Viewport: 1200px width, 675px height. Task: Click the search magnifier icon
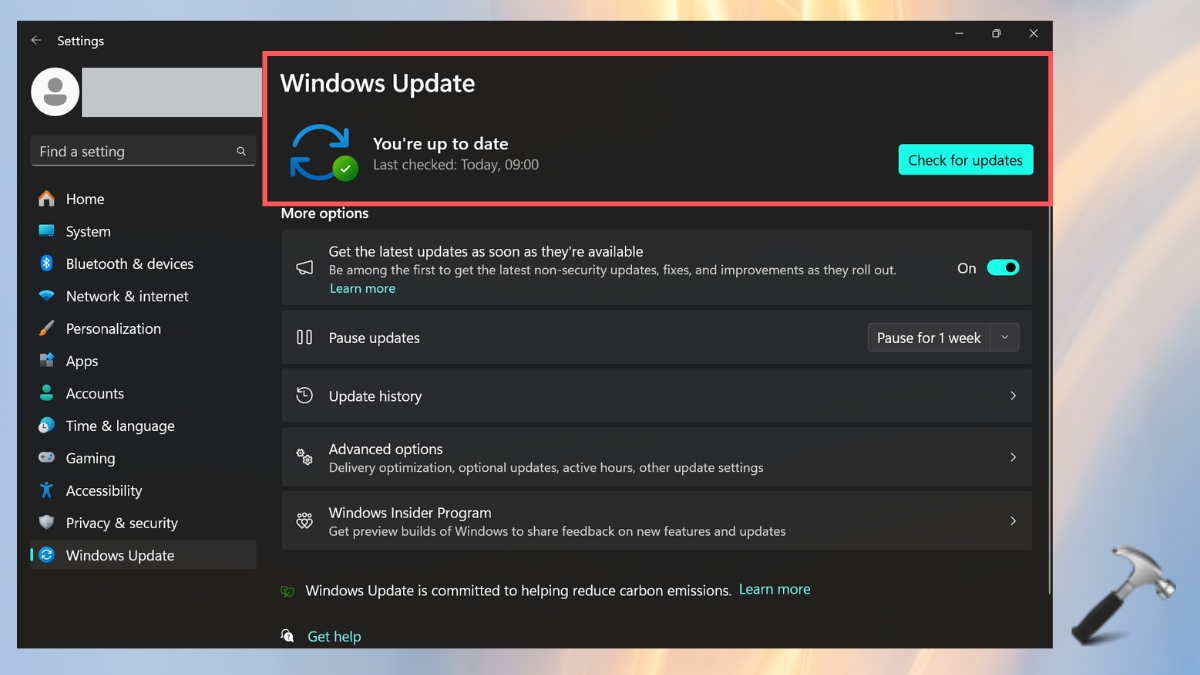click(241, 151)
